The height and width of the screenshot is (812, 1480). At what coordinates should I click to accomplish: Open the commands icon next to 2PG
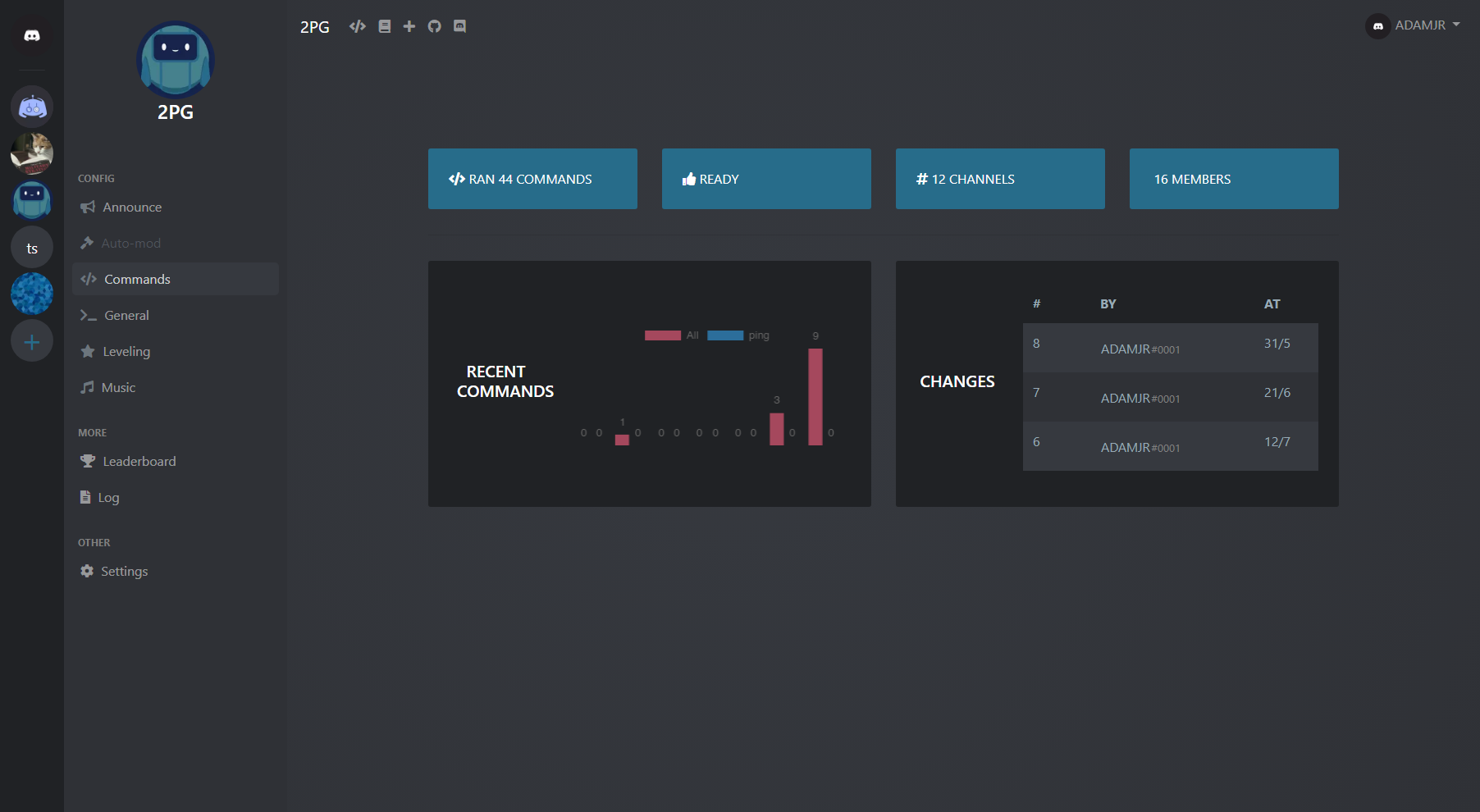[357, 25]
